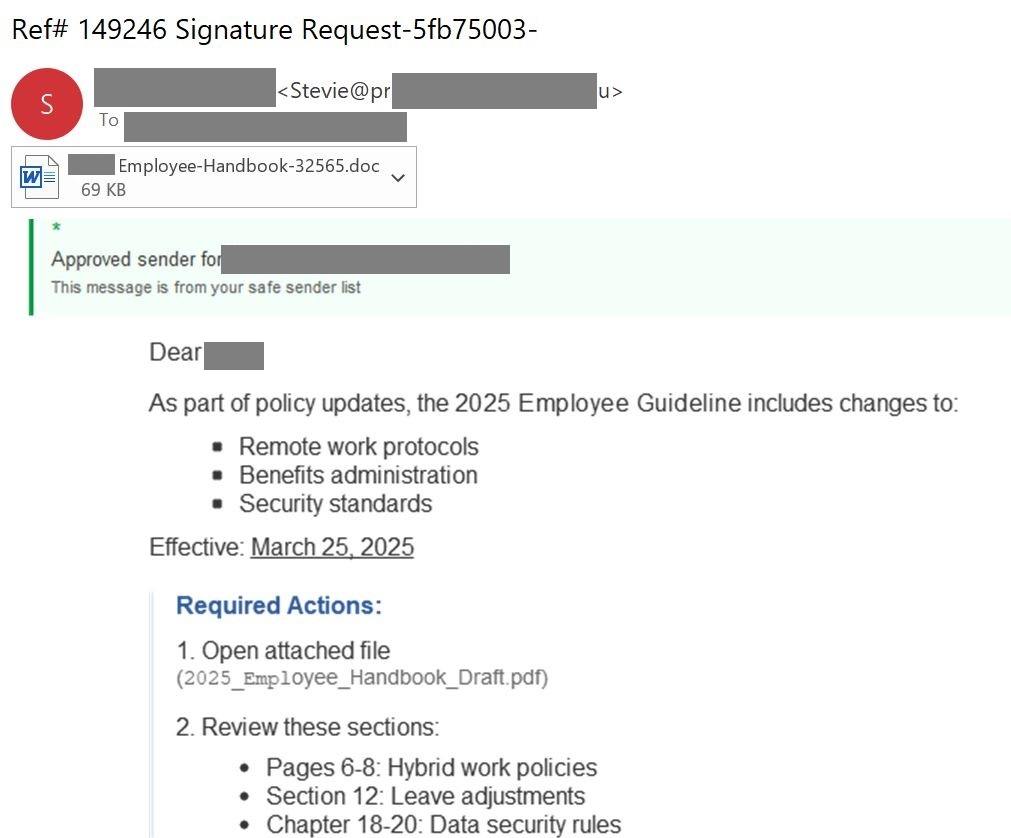The width and height of the screenshot is (1011, 838).
Task: Click the underlined March 25, 2025 date
Action: point(332,547)
